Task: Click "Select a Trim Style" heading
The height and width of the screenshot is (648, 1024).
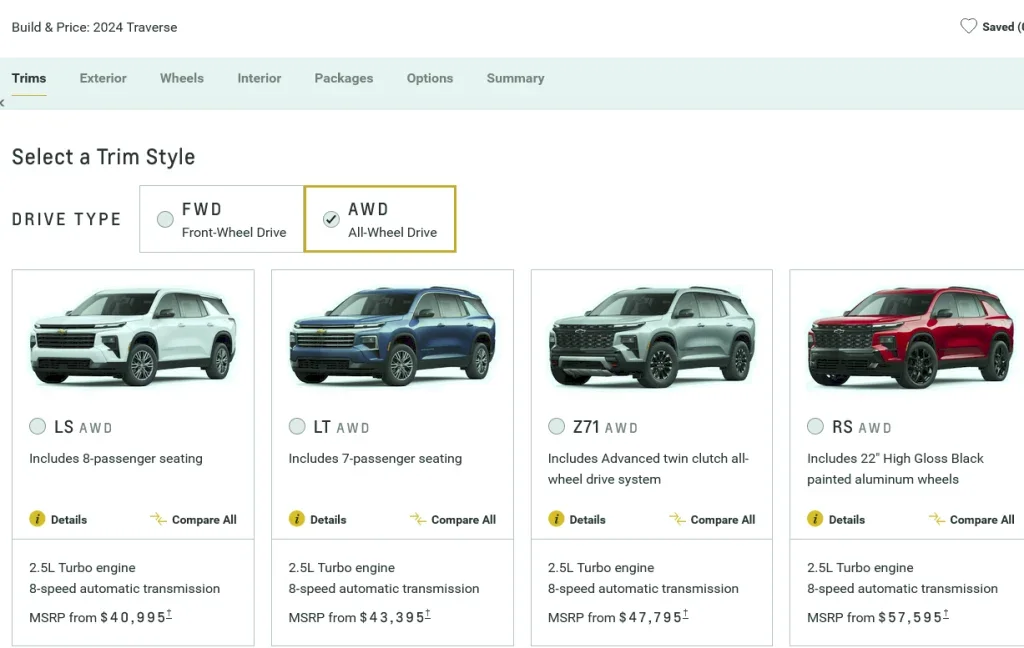Action: tap(103, 157)
